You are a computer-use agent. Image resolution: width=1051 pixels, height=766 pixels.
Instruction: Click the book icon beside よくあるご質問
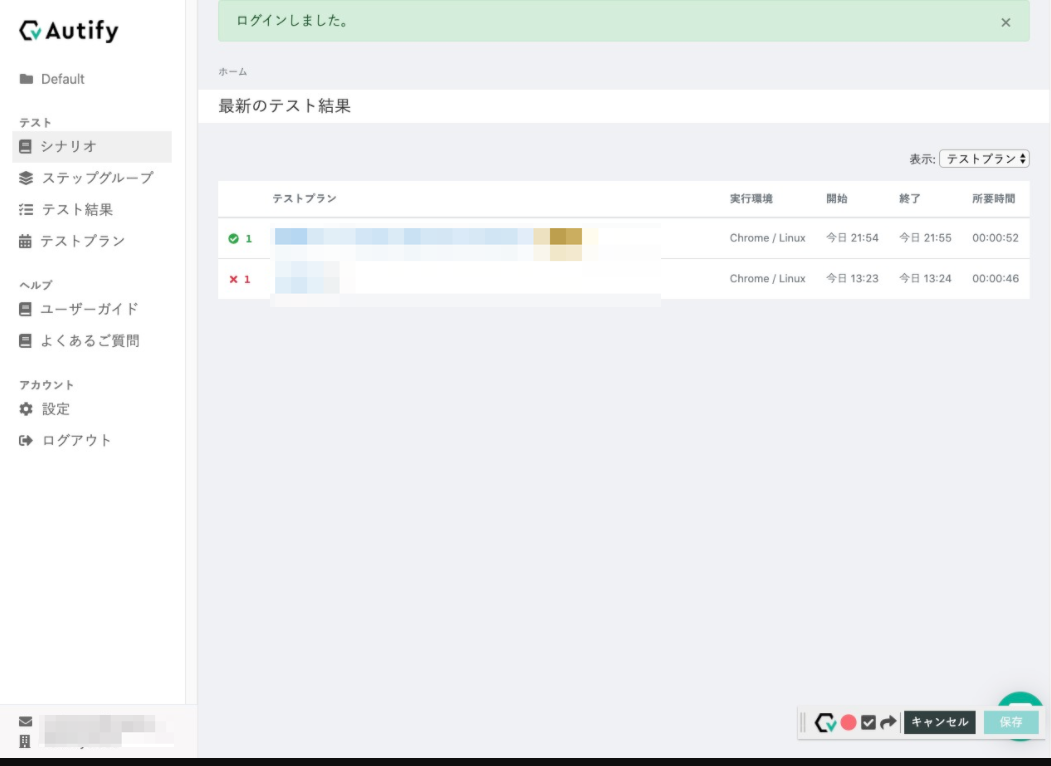click(x=25, y=340)
